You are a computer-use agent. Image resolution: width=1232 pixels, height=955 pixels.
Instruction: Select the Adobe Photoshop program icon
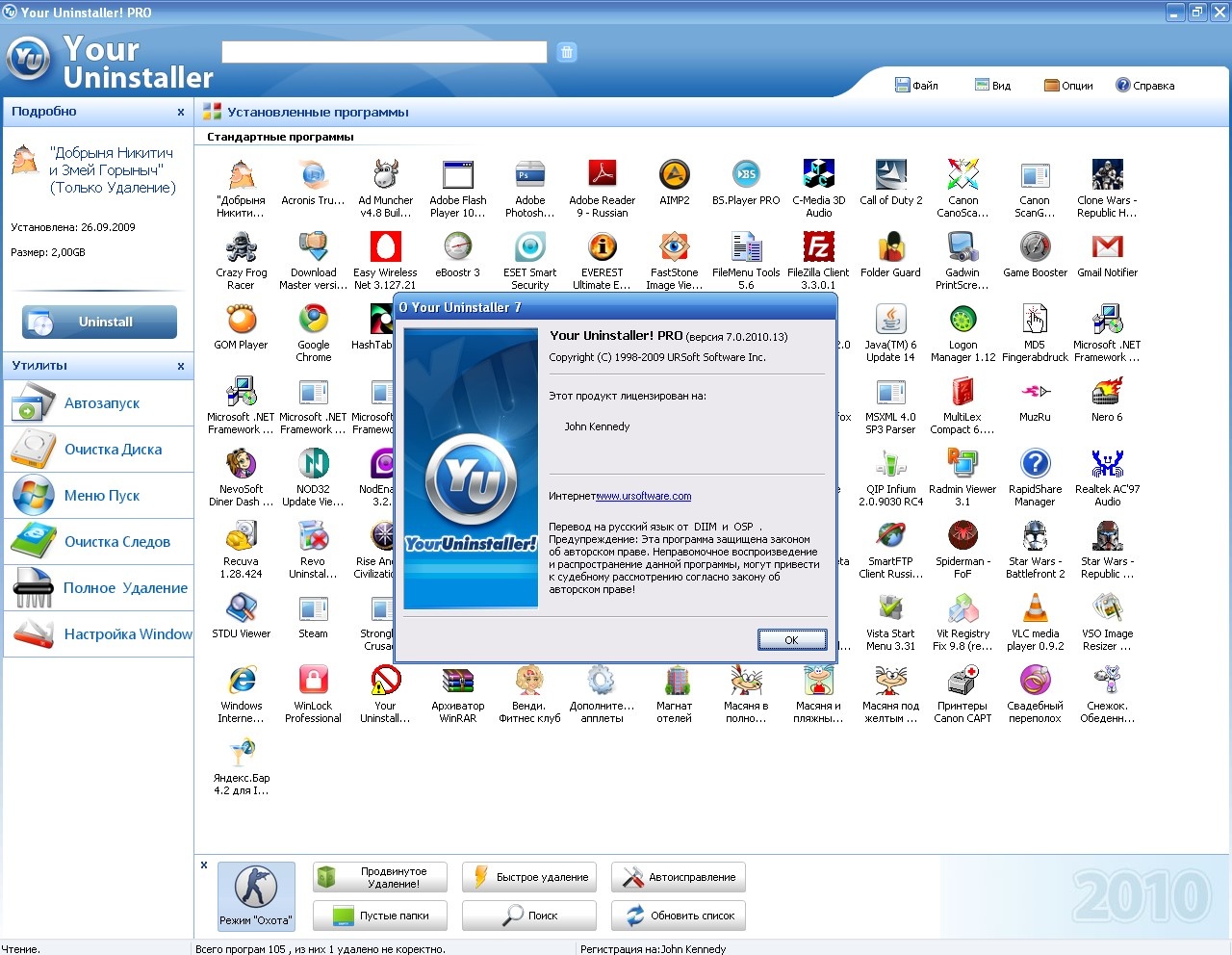529,175
